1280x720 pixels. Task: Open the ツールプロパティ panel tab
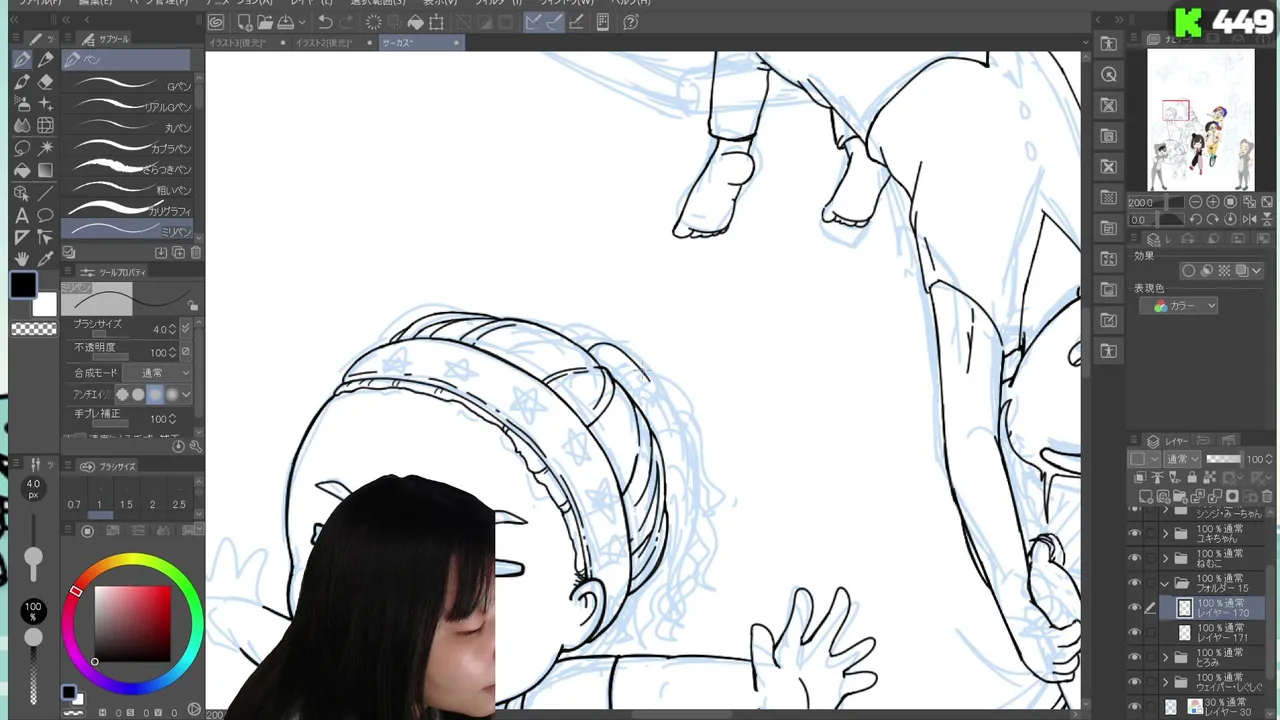(x=114, y=272)
